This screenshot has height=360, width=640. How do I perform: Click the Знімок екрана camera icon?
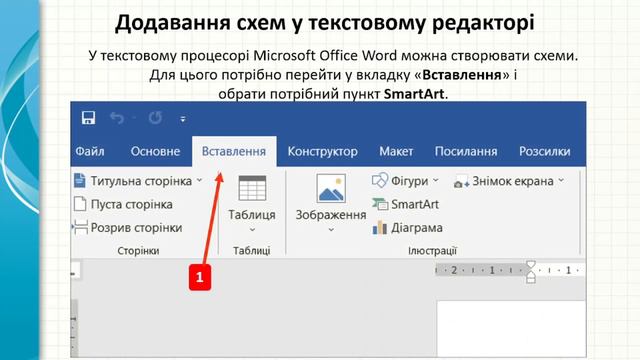click(461, 182)
